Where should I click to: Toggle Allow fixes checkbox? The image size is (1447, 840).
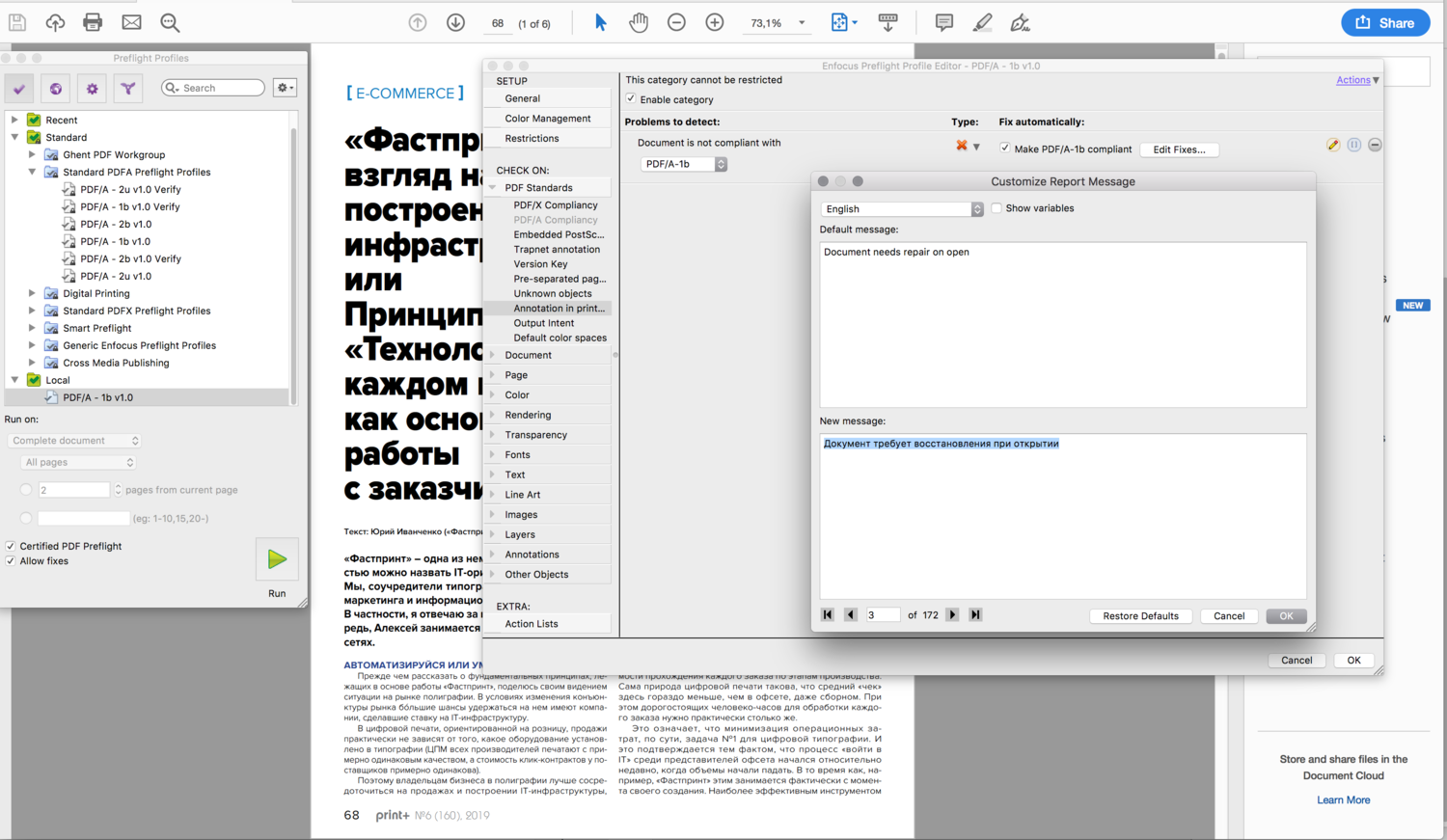pyautogui.click(x=11, y=560)
